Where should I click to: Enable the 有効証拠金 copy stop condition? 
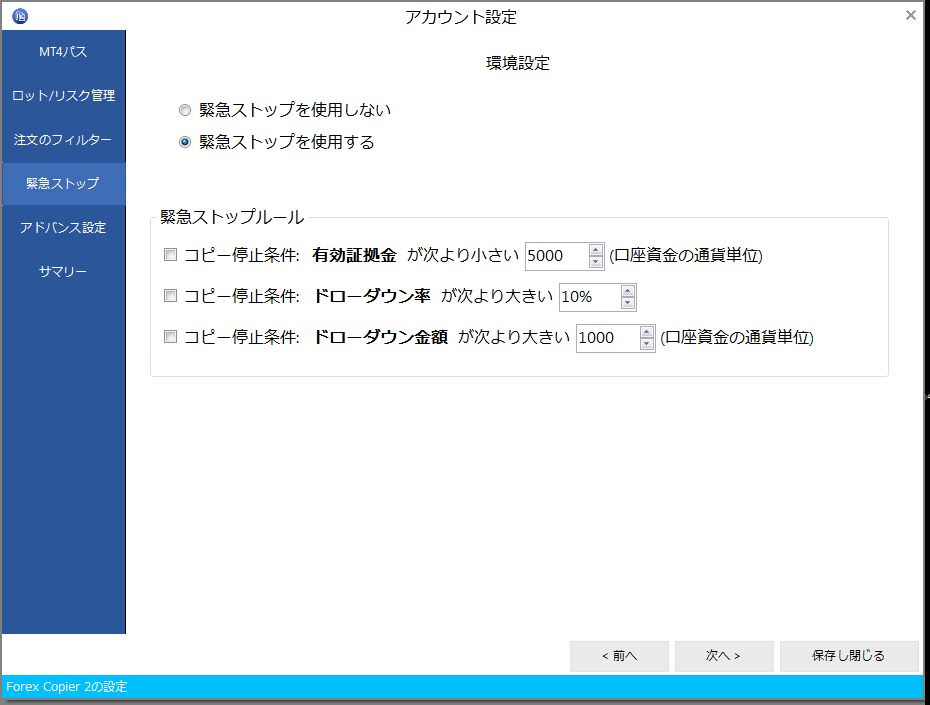(x=170, y=255)
